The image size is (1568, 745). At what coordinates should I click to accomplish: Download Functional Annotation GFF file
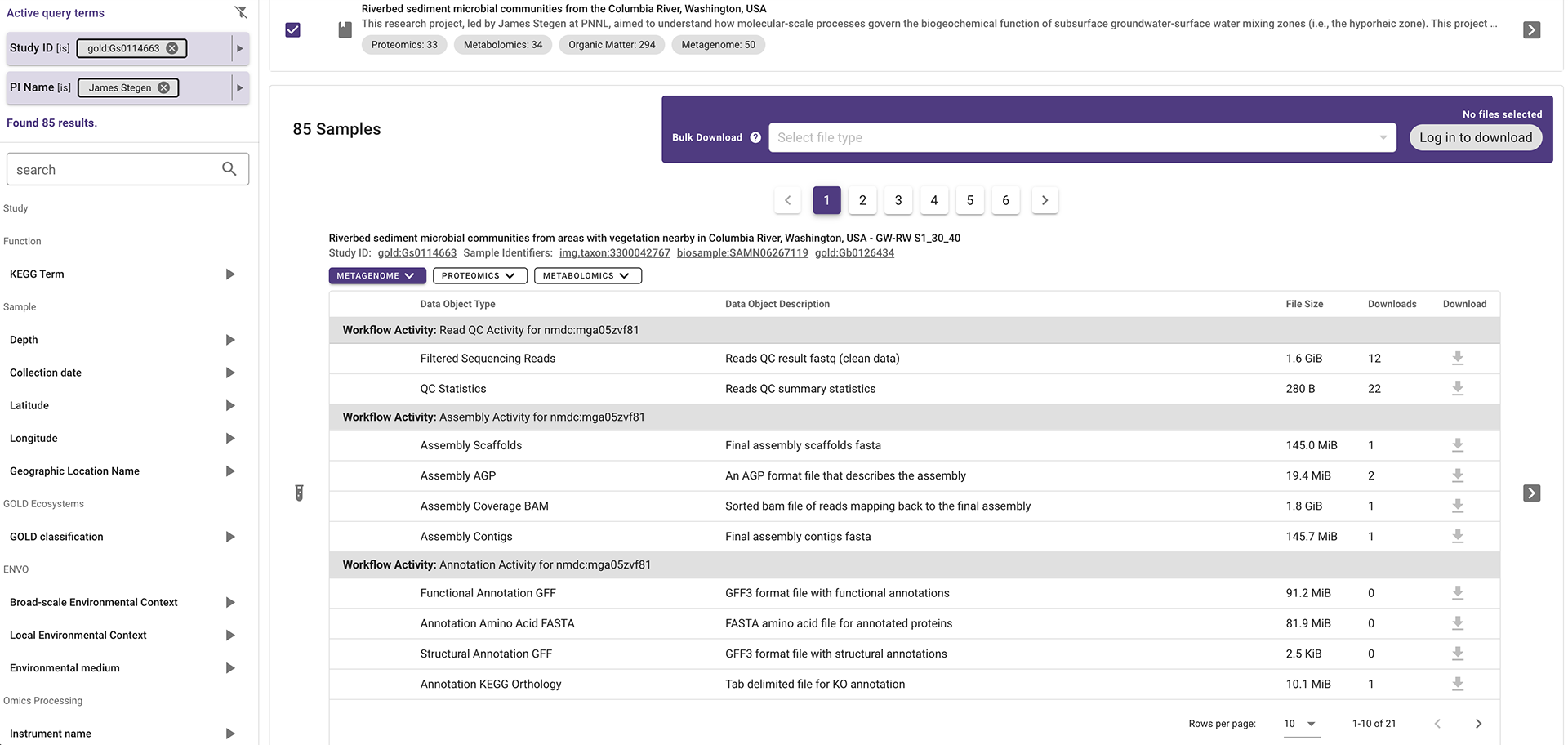[1458, 593]
